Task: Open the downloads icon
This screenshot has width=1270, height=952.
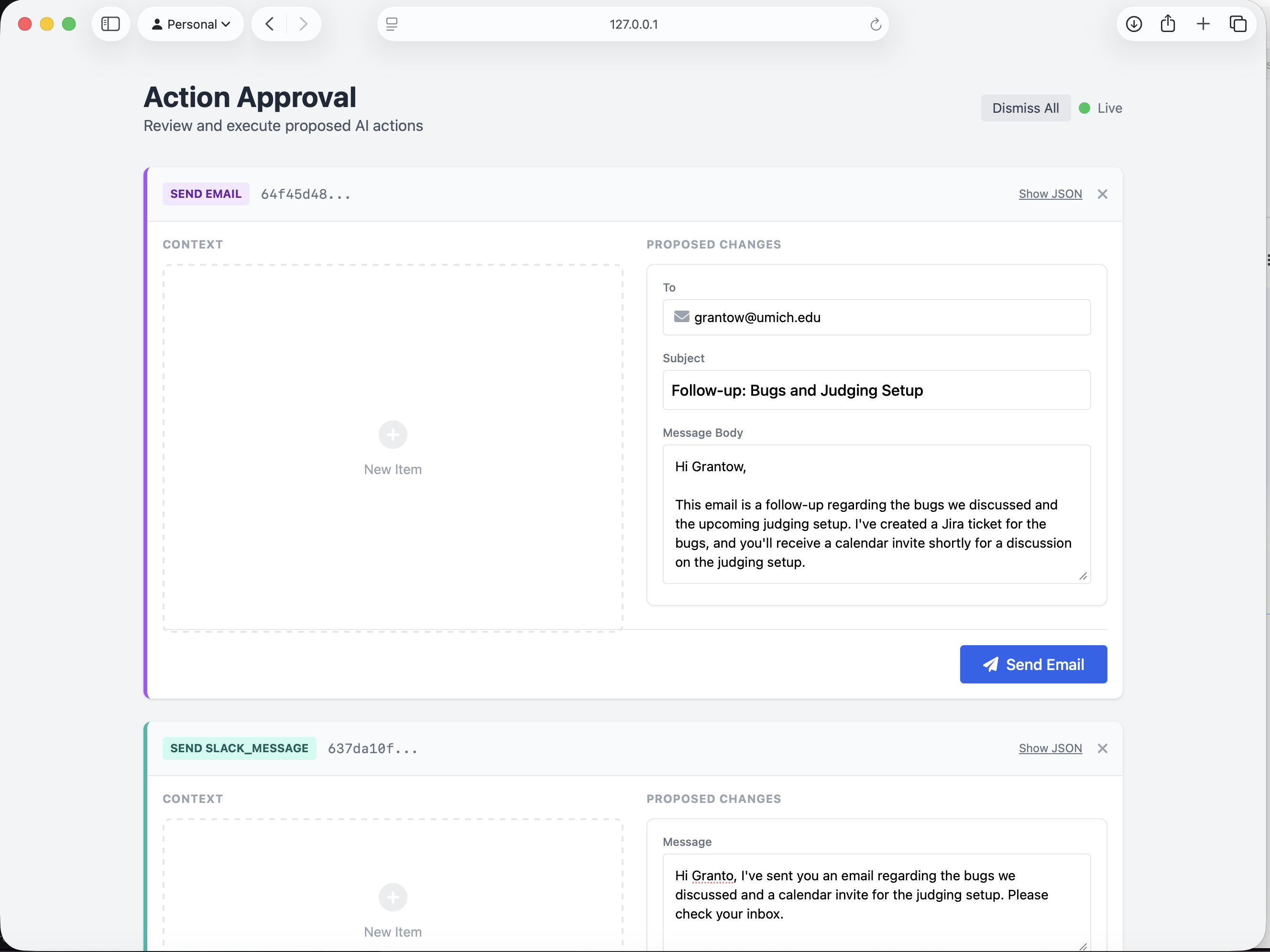Action: tap(1133, 24)
